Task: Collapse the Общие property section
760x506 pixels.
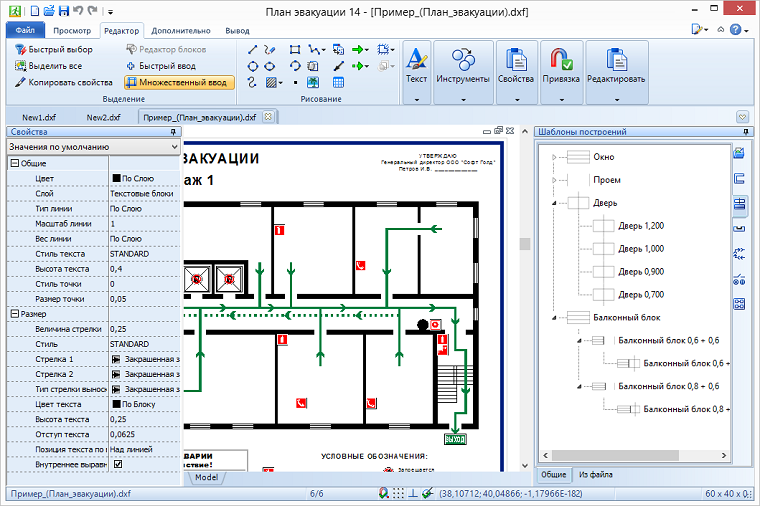Action: (14, 163)
